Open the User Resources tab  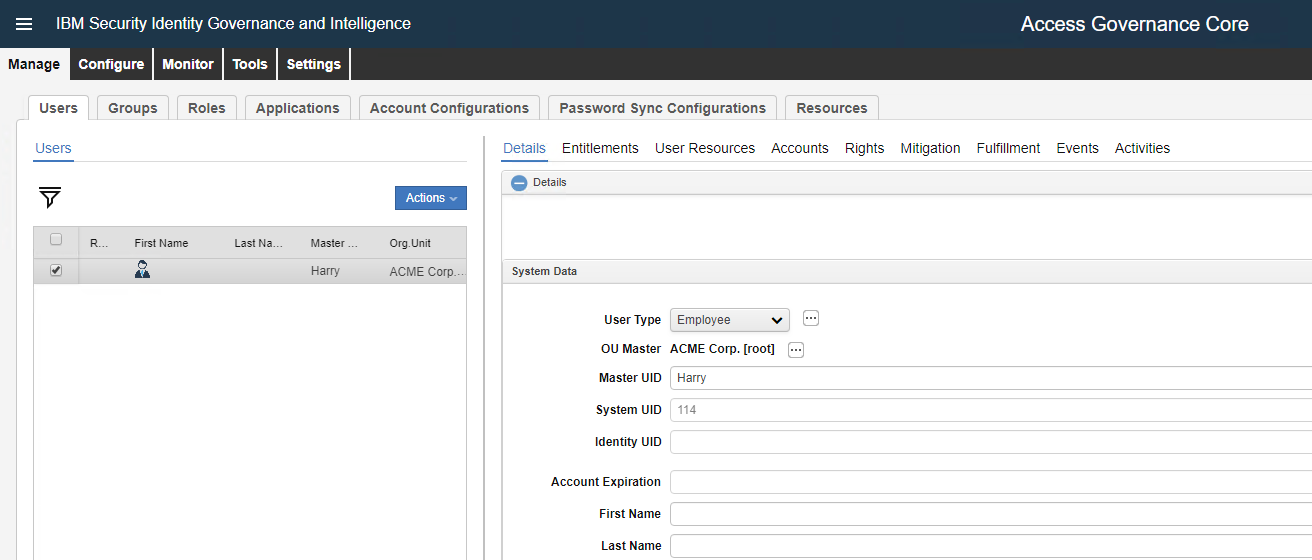click(705, 148)
